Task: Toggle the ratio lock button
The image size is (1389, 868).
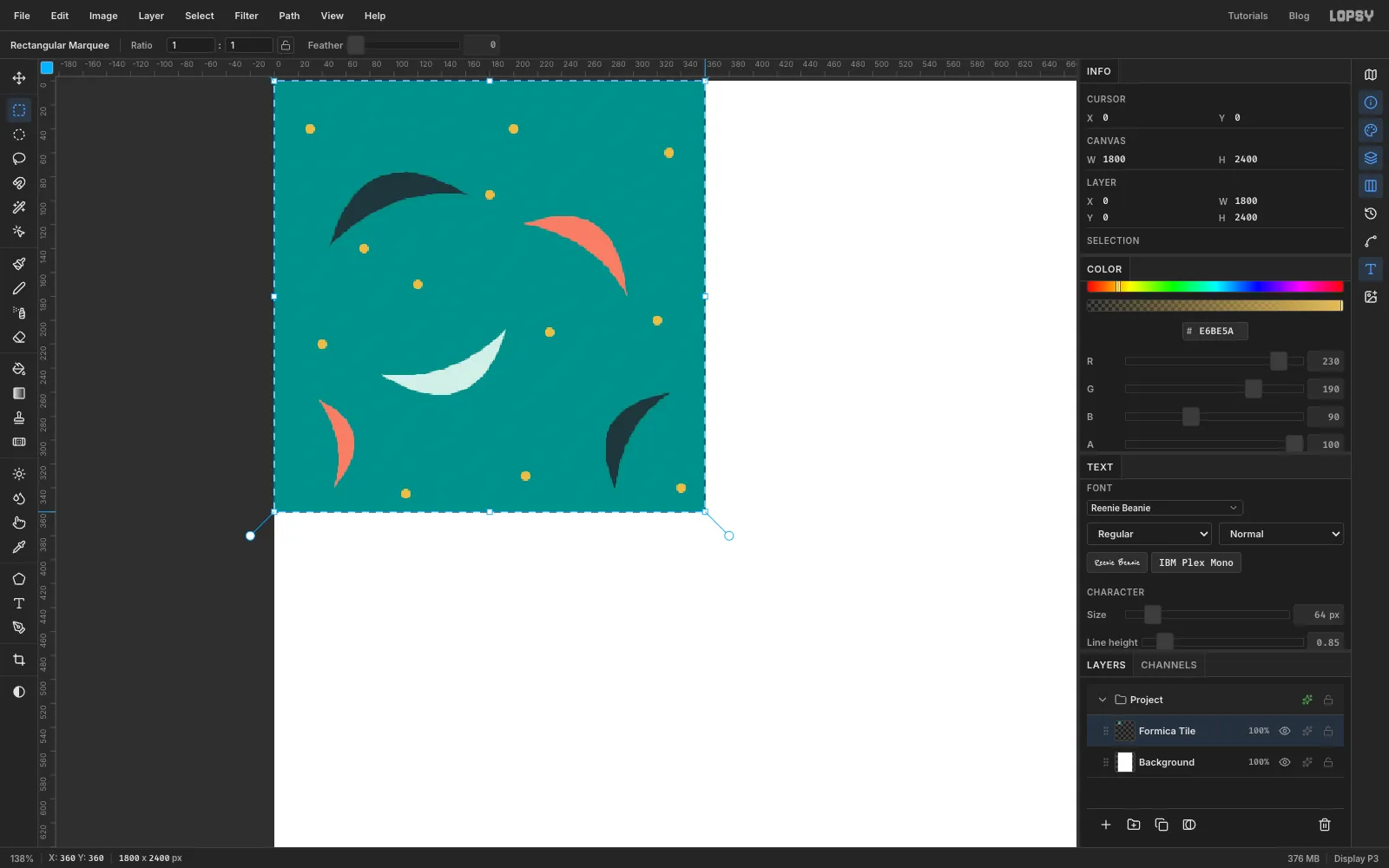Action: click(286, 45)
